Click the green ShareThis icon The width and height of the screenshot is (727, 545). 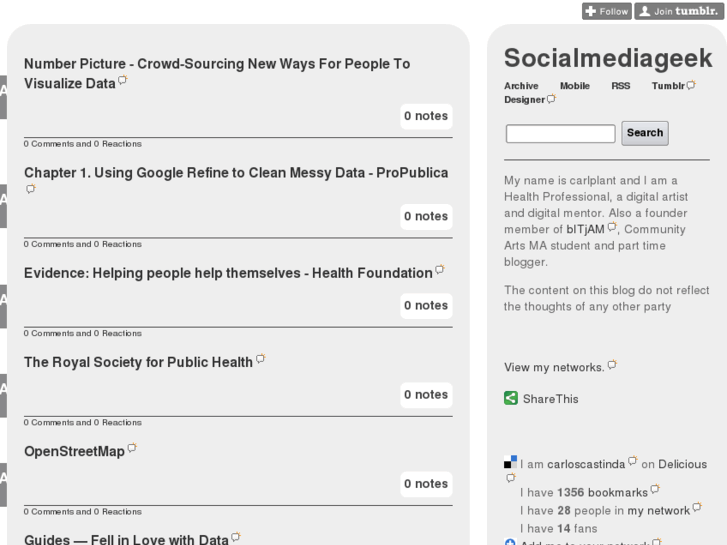click(511, 398)
